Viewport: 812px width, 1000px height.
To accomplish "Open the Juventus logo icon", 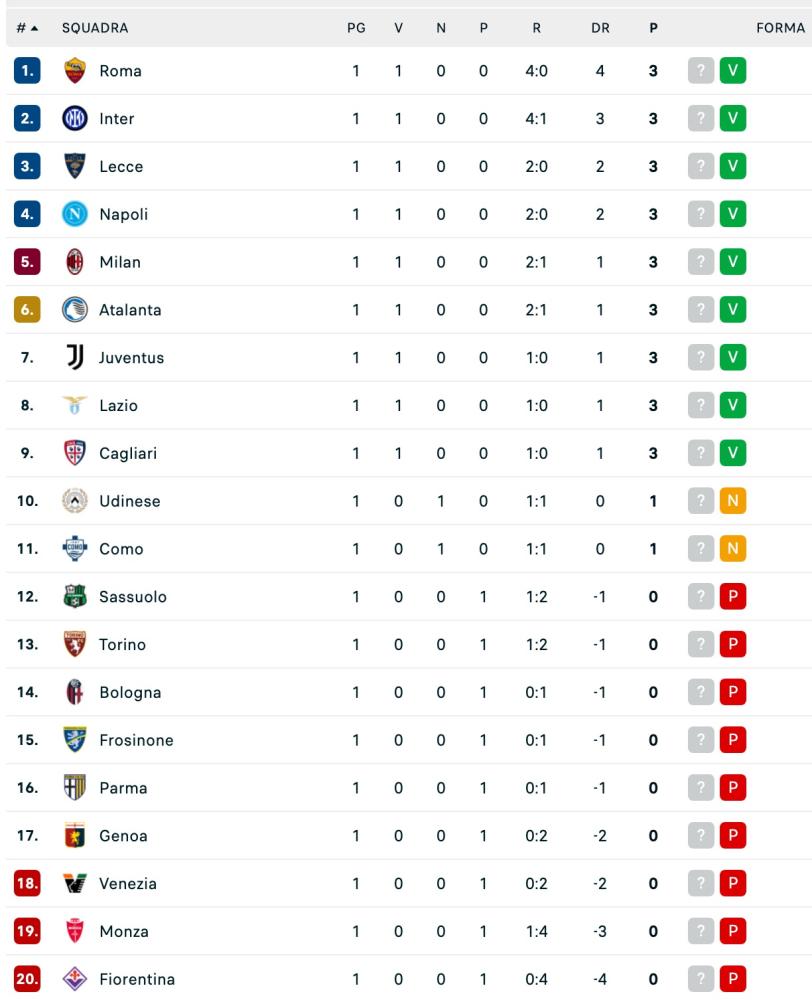I will pos(75,357).
